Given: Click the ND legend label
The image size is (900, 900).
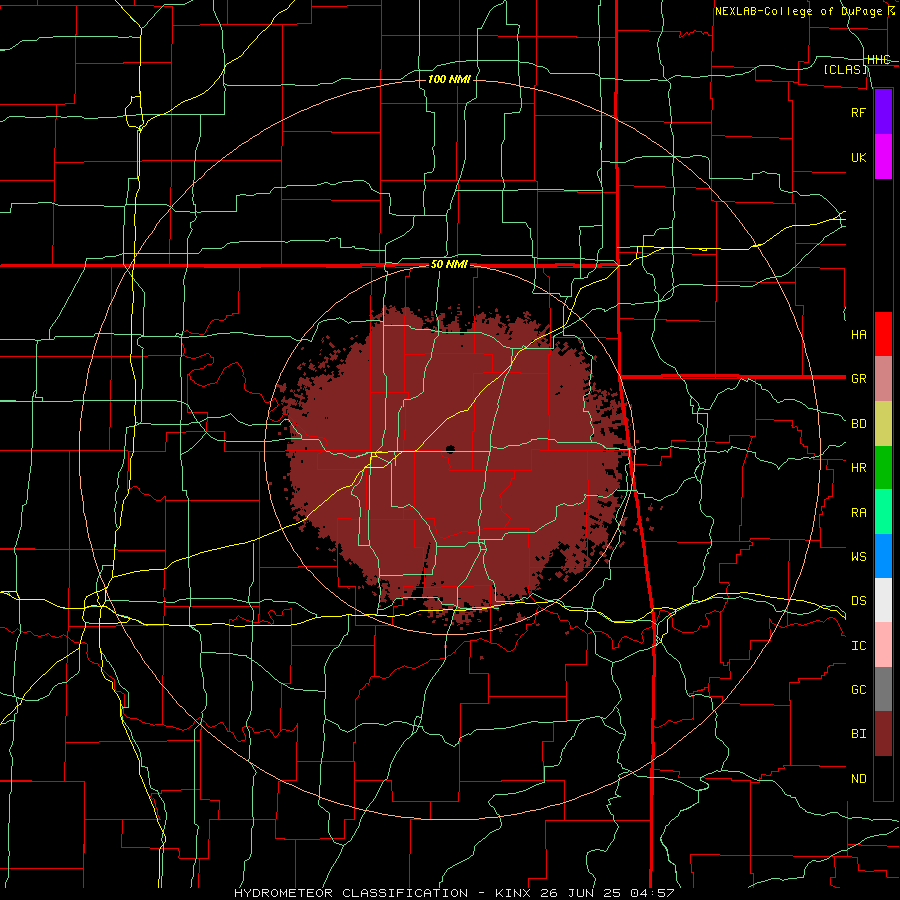Looking at the screenshot, I should (x=858, y=779).
